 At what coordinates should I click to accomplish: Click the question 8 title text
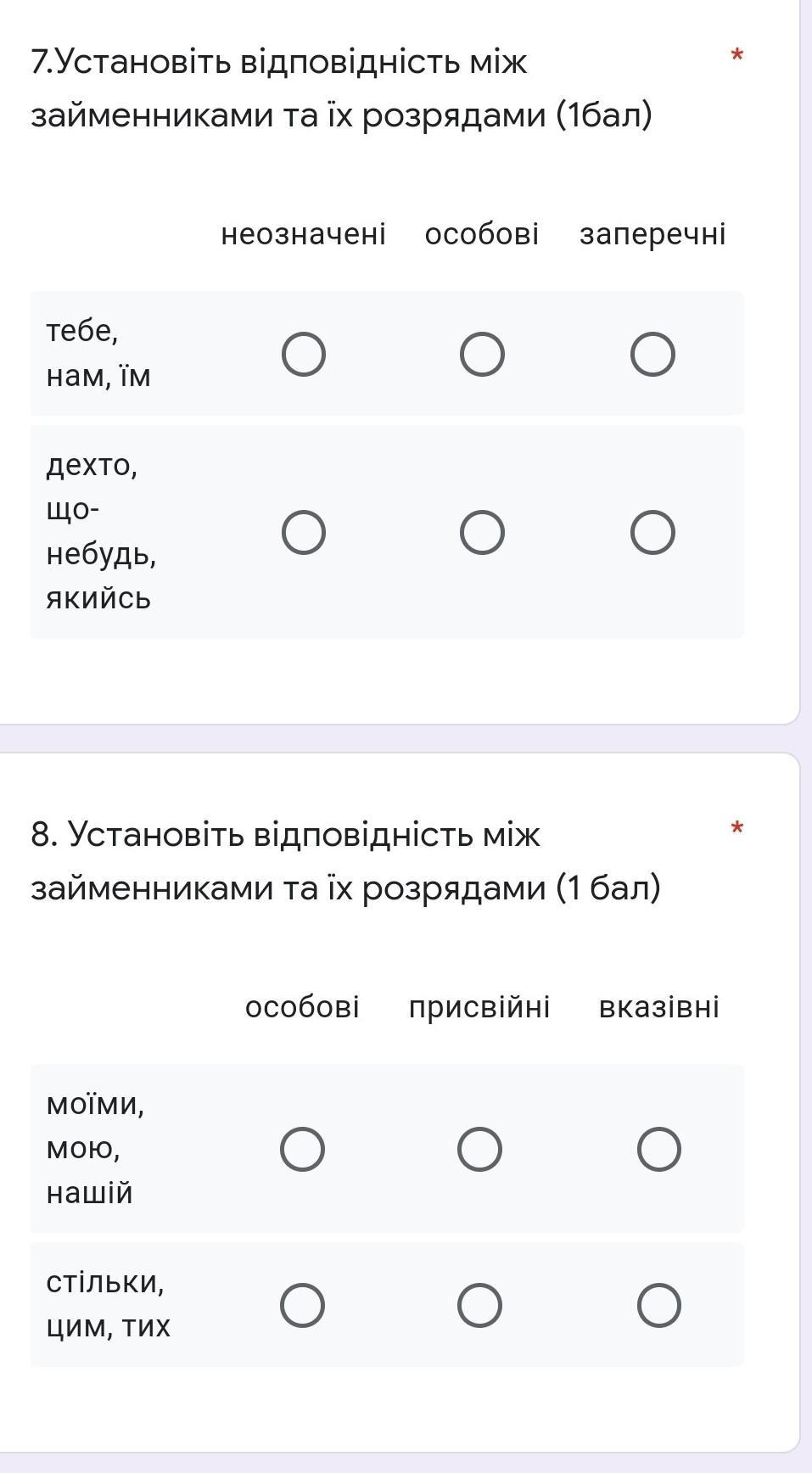pos(345,861)
